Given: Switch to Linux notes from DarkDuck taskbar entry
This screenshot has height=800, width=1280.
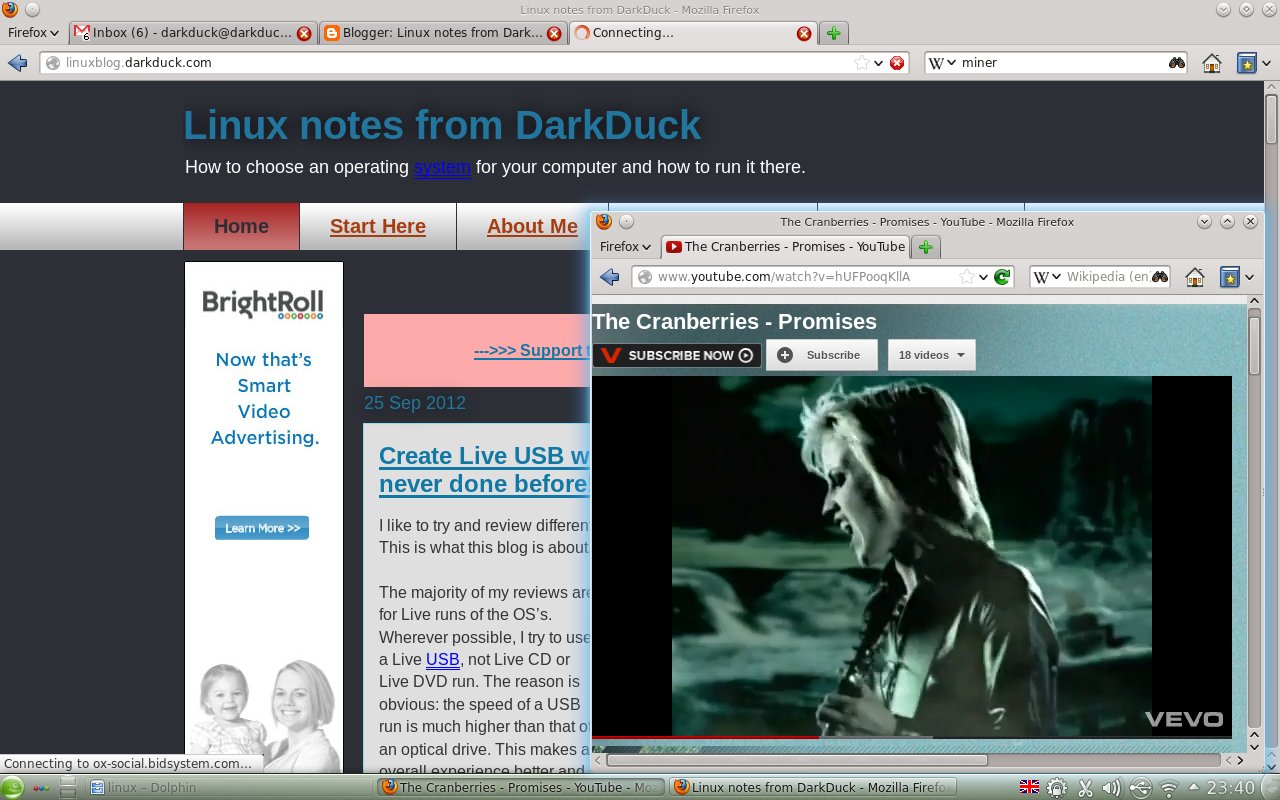Looking at the screenshot, I should (812, 788).
